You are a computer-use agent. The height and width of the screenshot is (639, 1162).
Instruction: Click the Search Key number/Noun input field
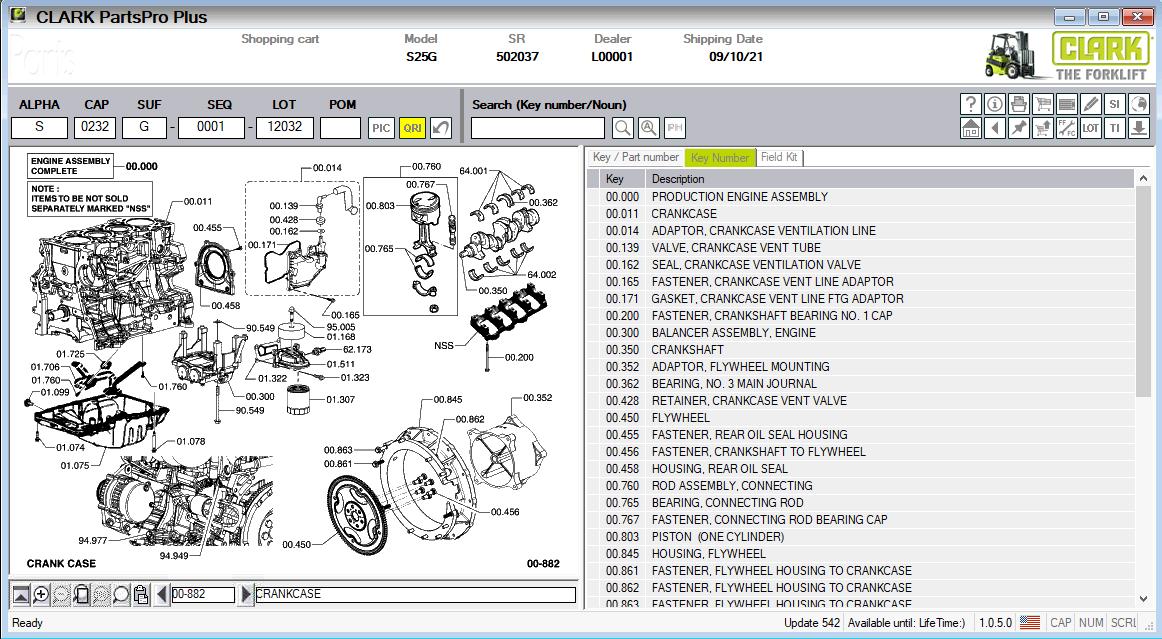pyautogui.click(x=538, y=128)
